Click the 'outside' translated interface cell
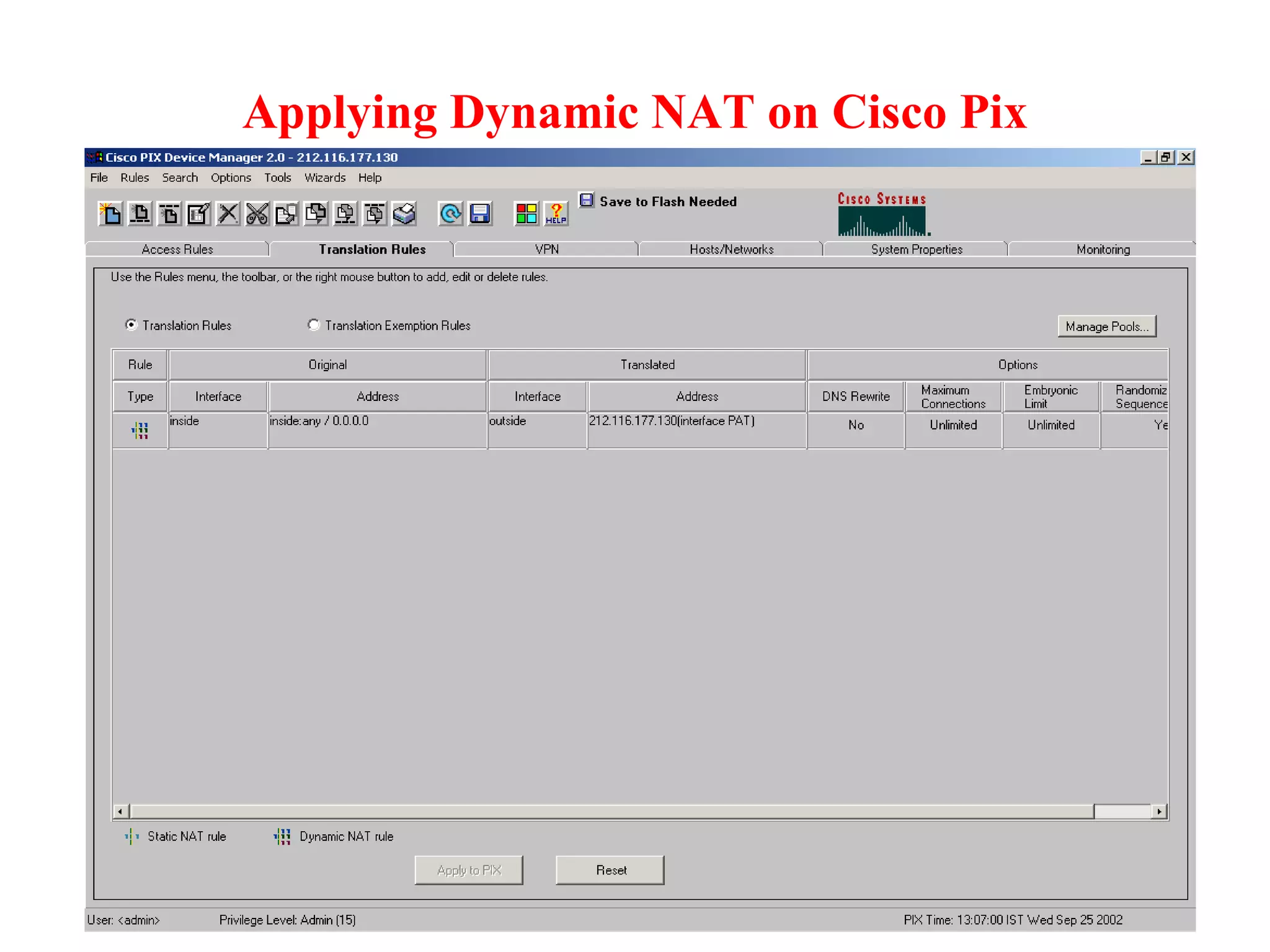1270x952 pixels. [537, 430]
